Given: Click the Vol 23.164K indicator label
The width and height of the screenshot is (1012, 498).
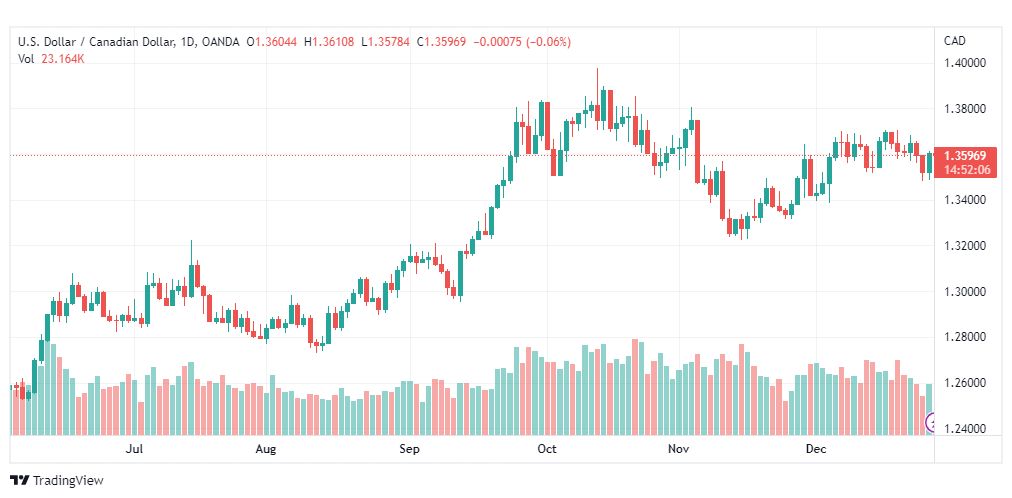Looking at the screenshot, I should (51, 59).
